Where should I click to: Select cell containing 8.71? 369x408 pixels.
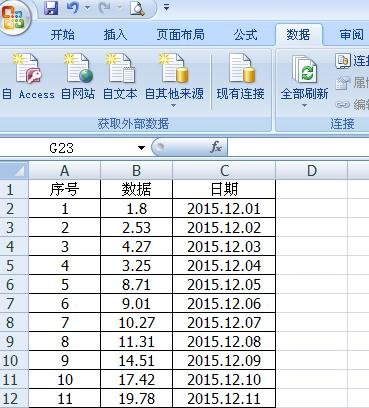(x=136, y=285)
